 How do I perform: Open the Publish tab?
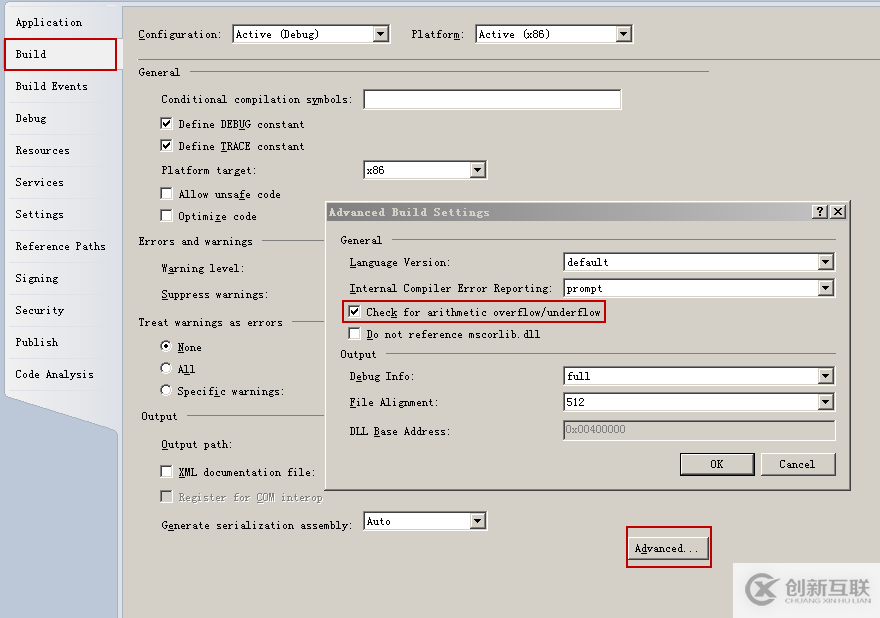36,342
